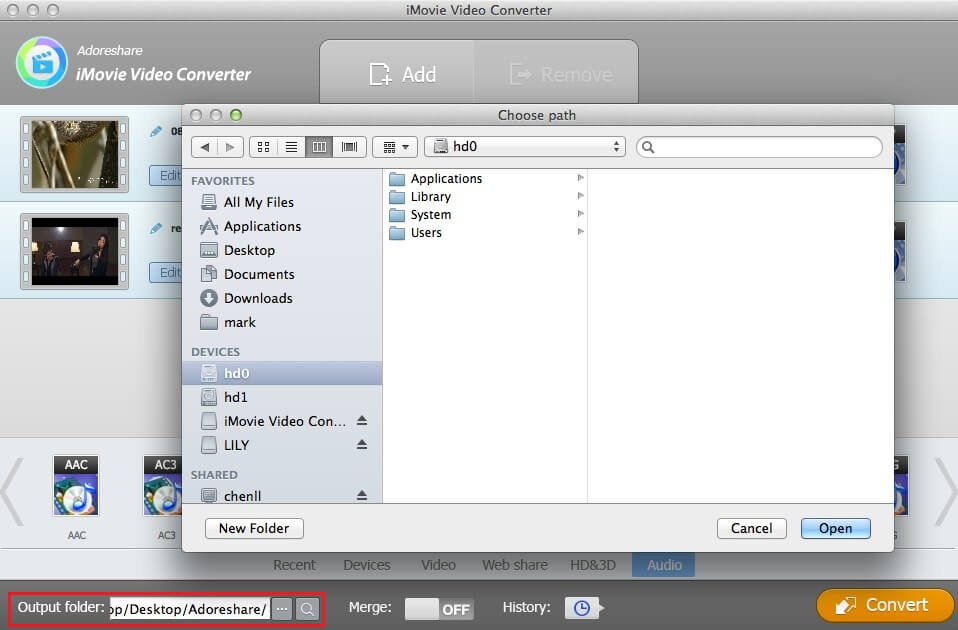The width and height of the screenshot is (958, 630).
Task: Click the Output folder path field
Action: (189, 609)
